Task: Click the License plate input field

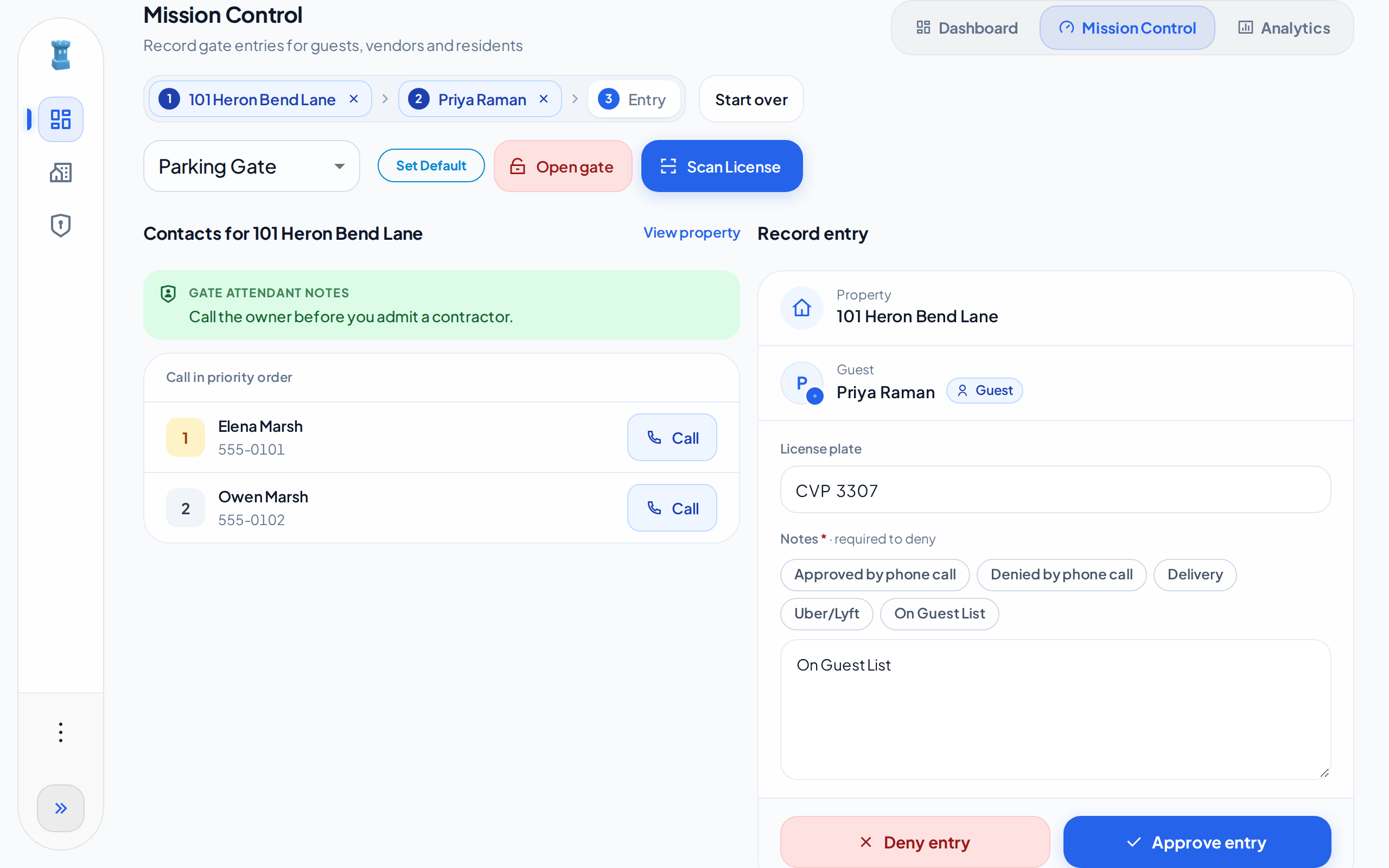Action: 1055,490
